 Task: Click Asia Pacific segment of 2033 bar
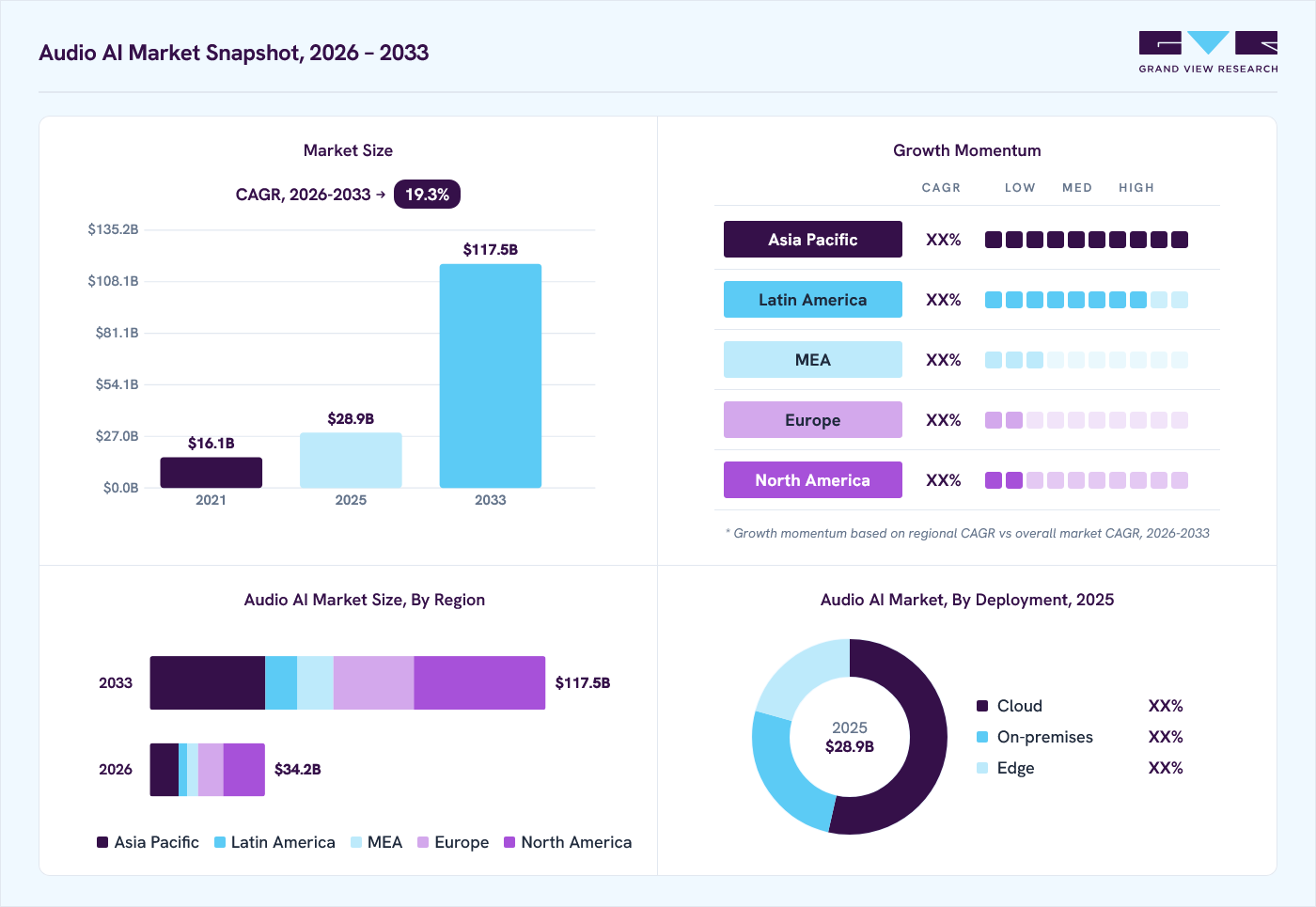(x=208, y=683)
